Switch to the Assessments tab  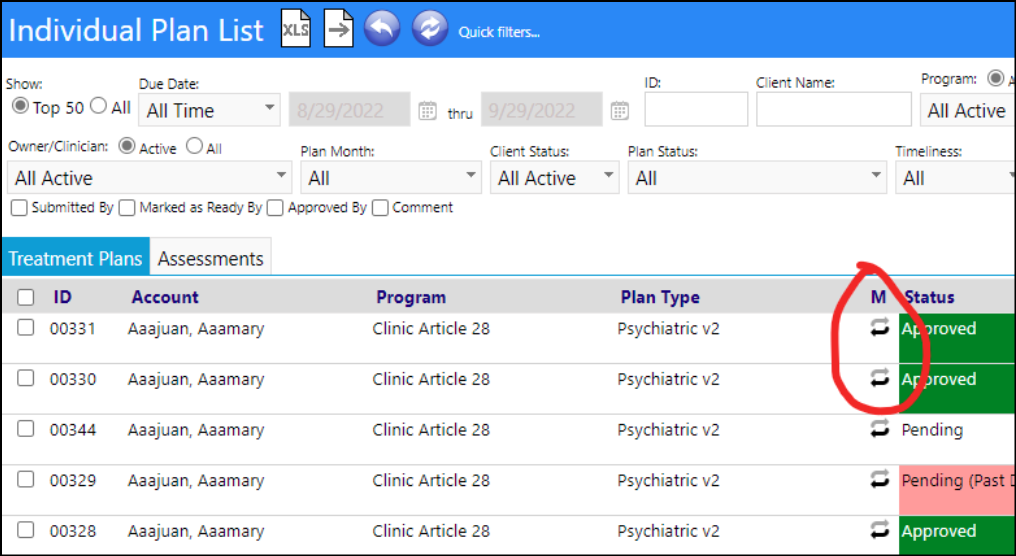click(x=211, y=258)
